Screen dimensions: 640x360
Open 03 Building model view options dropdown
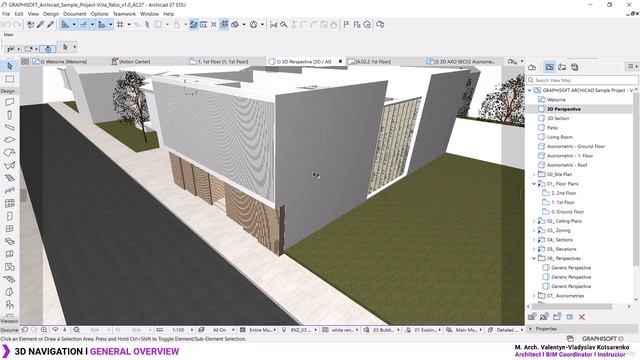pos(383,330)
